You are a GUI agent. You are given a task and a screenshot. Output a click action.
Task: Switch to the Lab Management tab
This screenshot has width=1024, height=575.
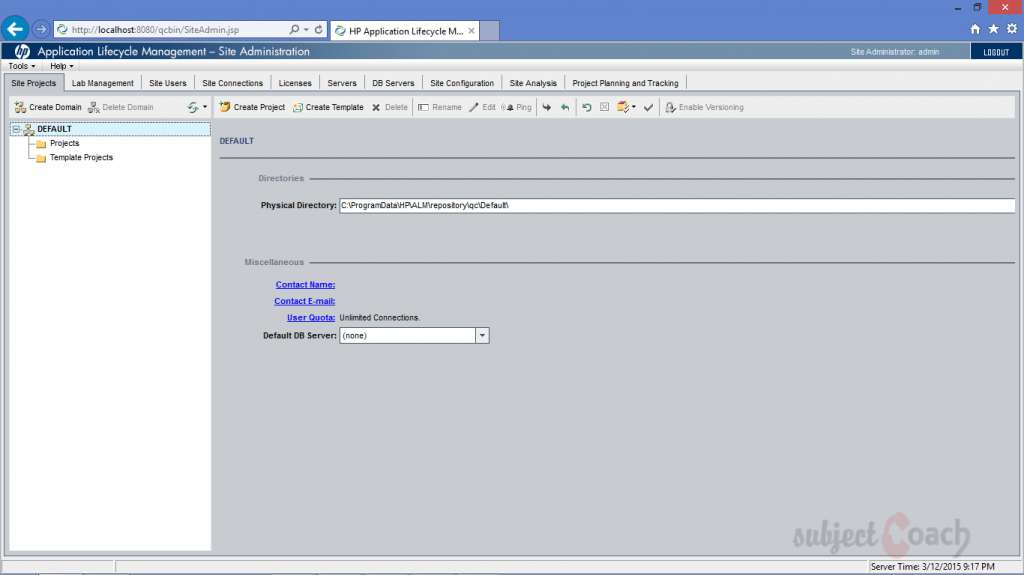click(103, 83)
